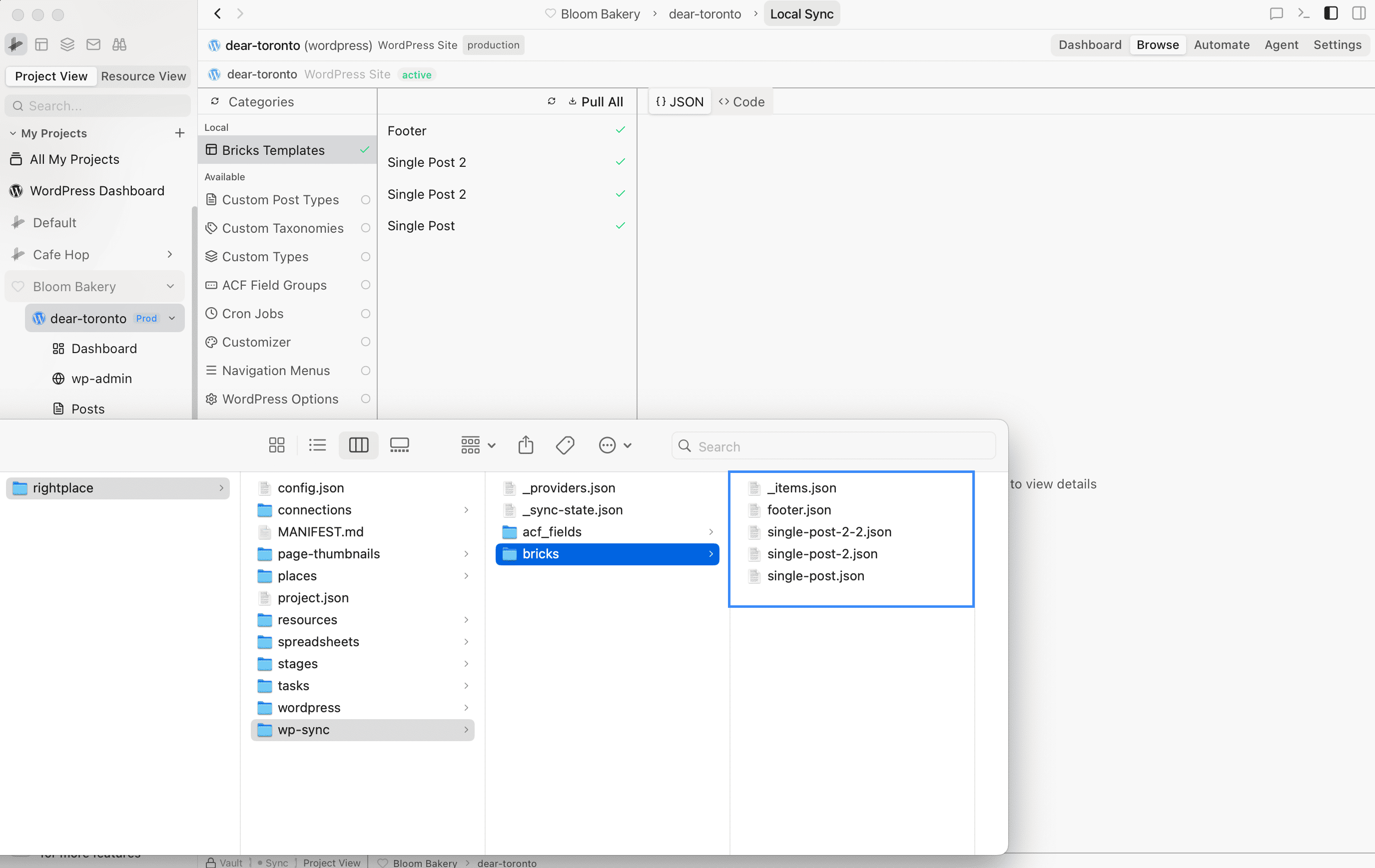Expand the rightplace folder chevron
This screenshot has width=1375, height=868.
click(221, 488)
